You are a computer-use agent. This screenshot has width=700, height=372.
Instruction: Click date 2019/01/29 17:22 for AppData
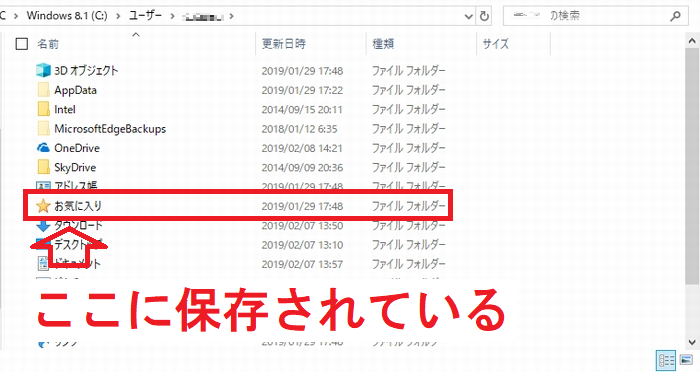(x=302, y=90)
